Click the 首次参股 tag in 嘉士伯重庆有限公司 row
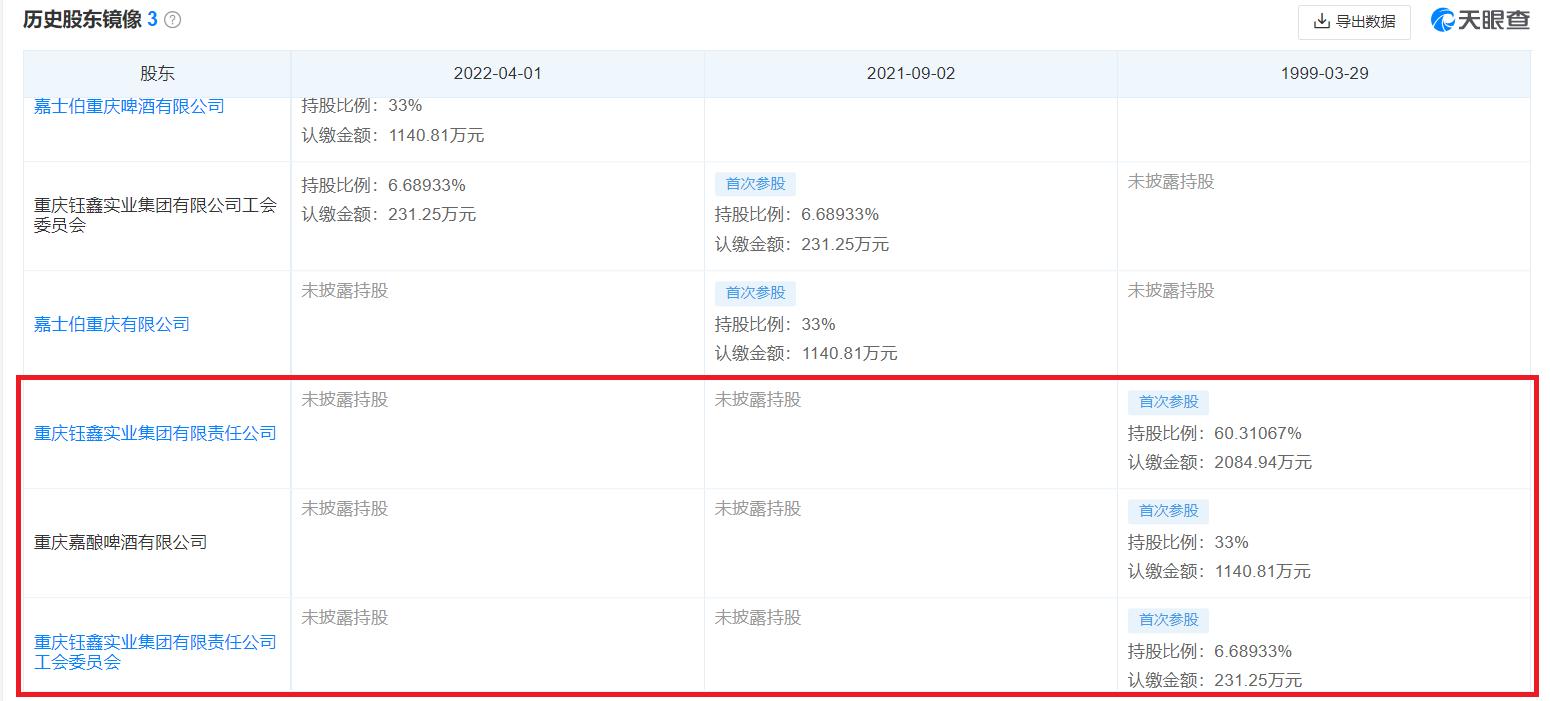This screenshot has height=701, width=1550. coord(756,293)
